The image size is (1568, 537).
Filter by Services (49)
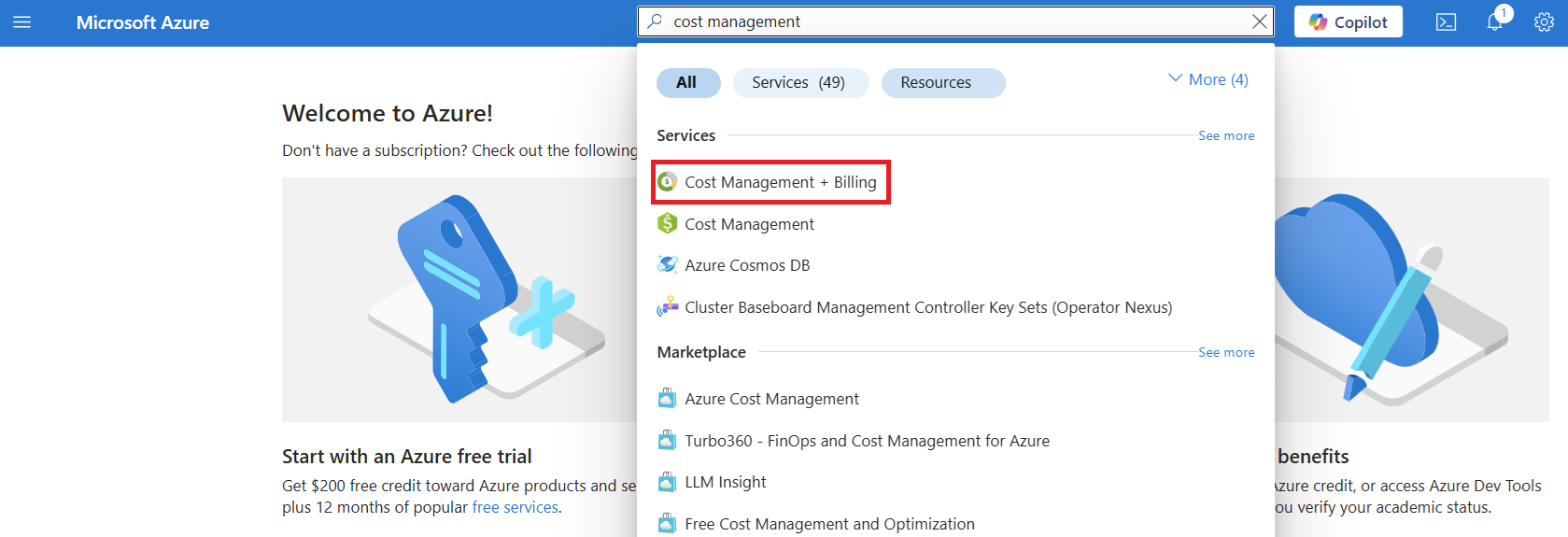(799, 83)
